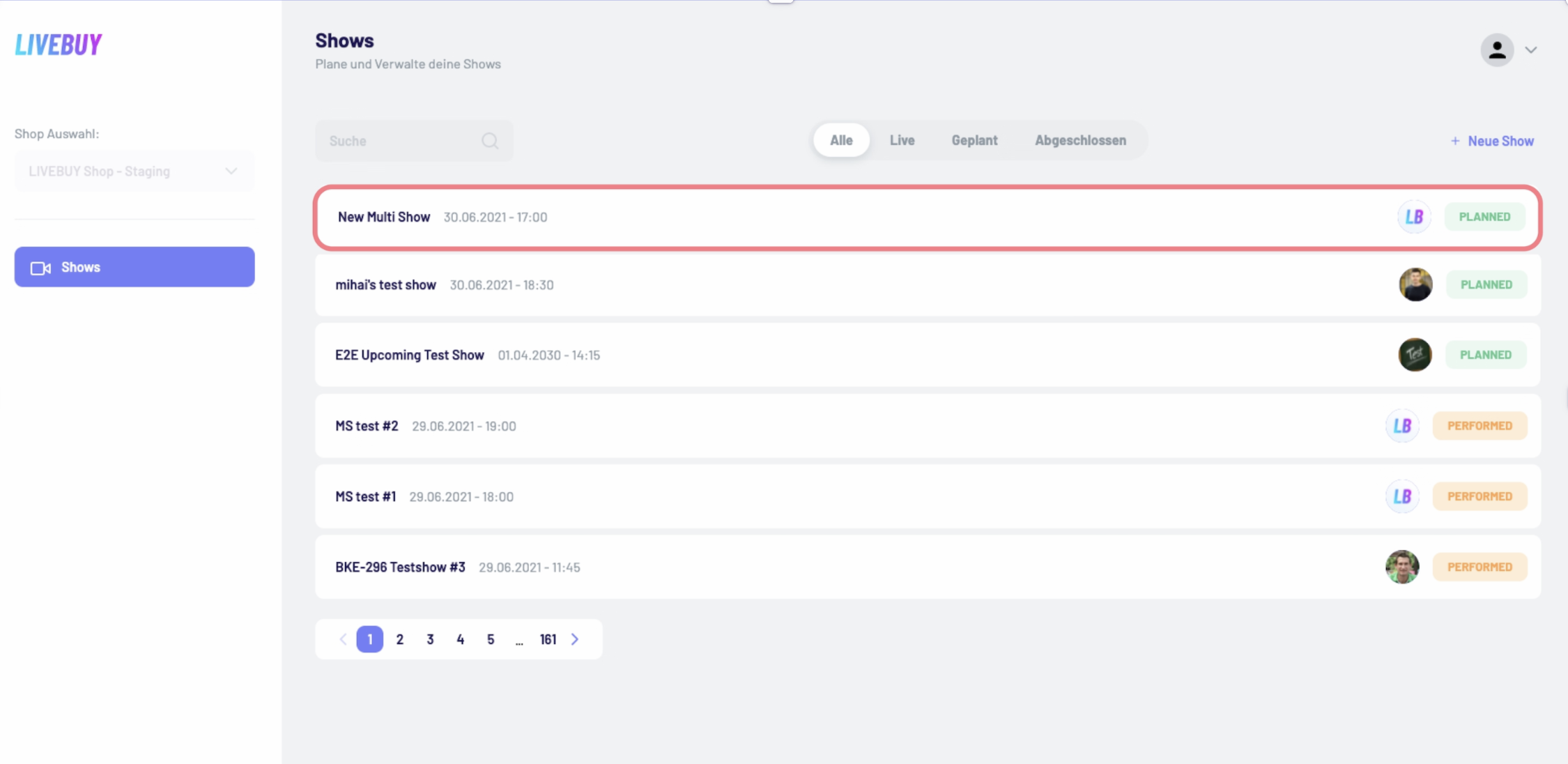The width and height of the screenshot is (1568, 764).
Task: Open the Shop Auswahl dropdown
Action: tap(134, 171)
